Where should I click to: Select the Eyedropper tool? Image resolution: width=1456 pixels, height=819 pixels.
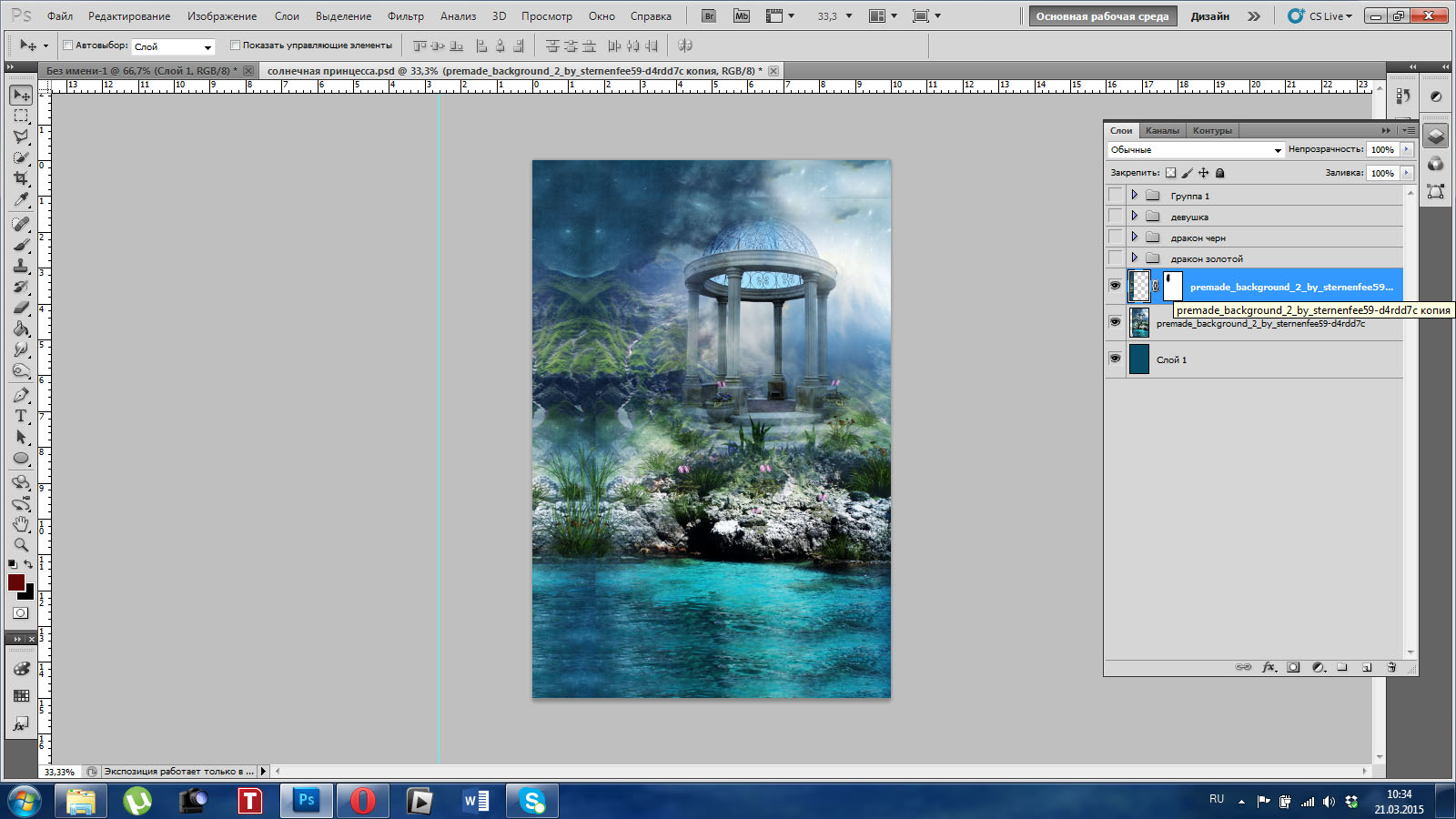click(x=21, y=199)
